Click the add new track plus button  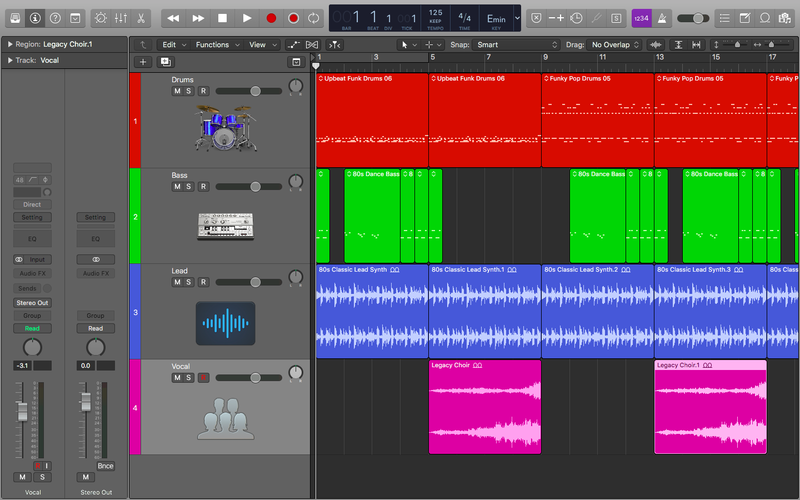pos(143,62)
